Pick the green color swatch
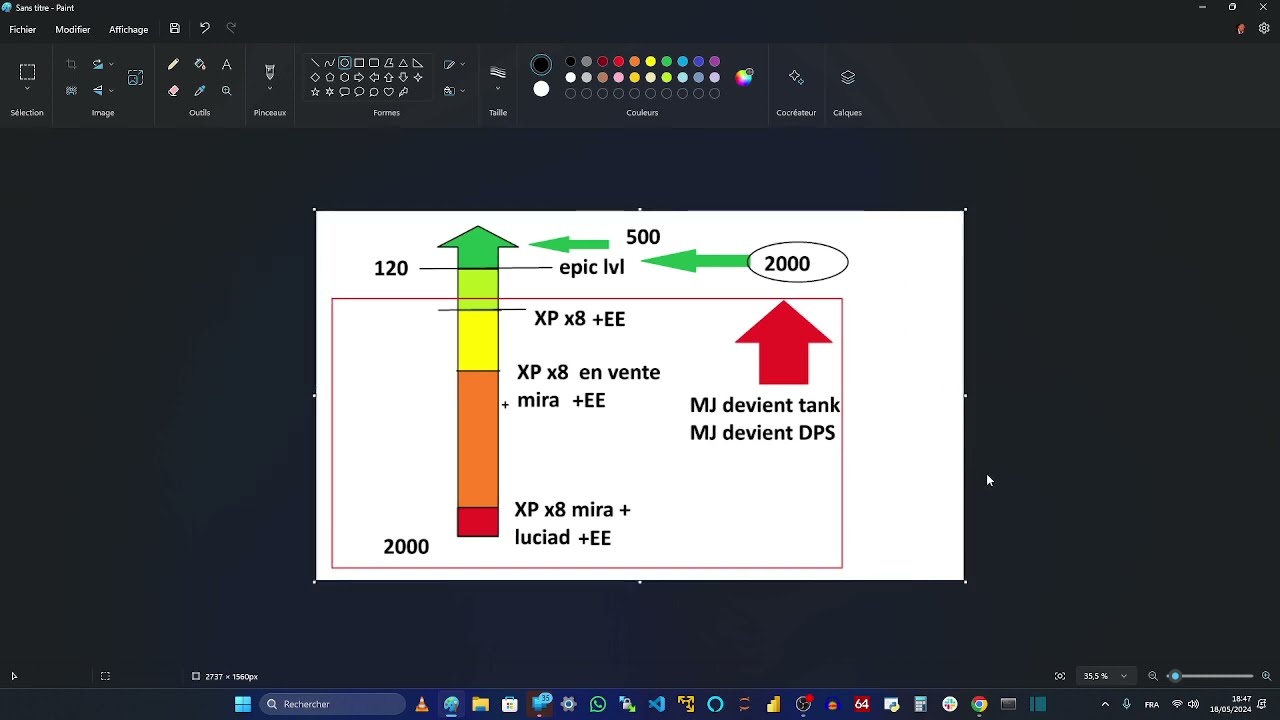1280x720 pixels. (x=666, y=62)
